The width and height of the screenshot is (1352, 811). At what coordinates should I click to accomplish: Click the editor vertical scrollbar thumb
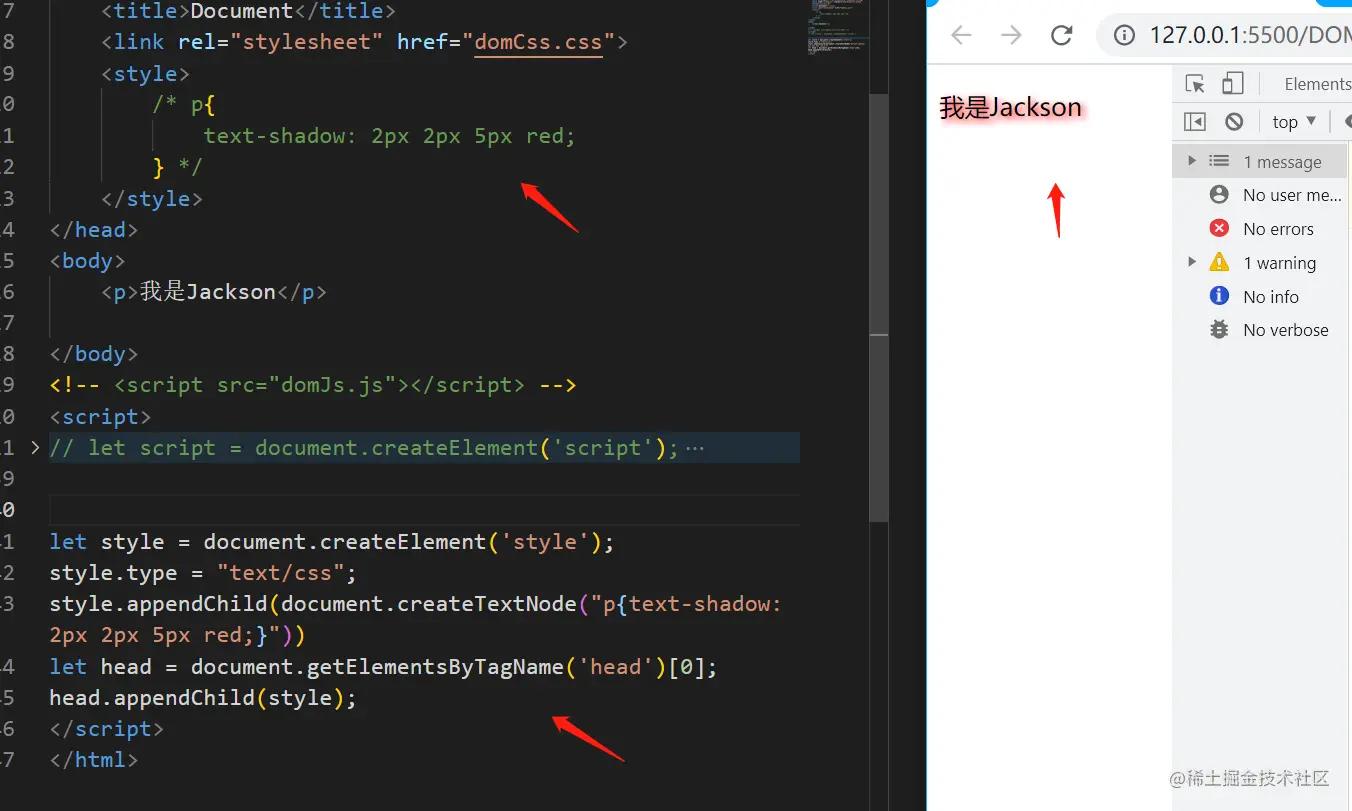(879, 308)
